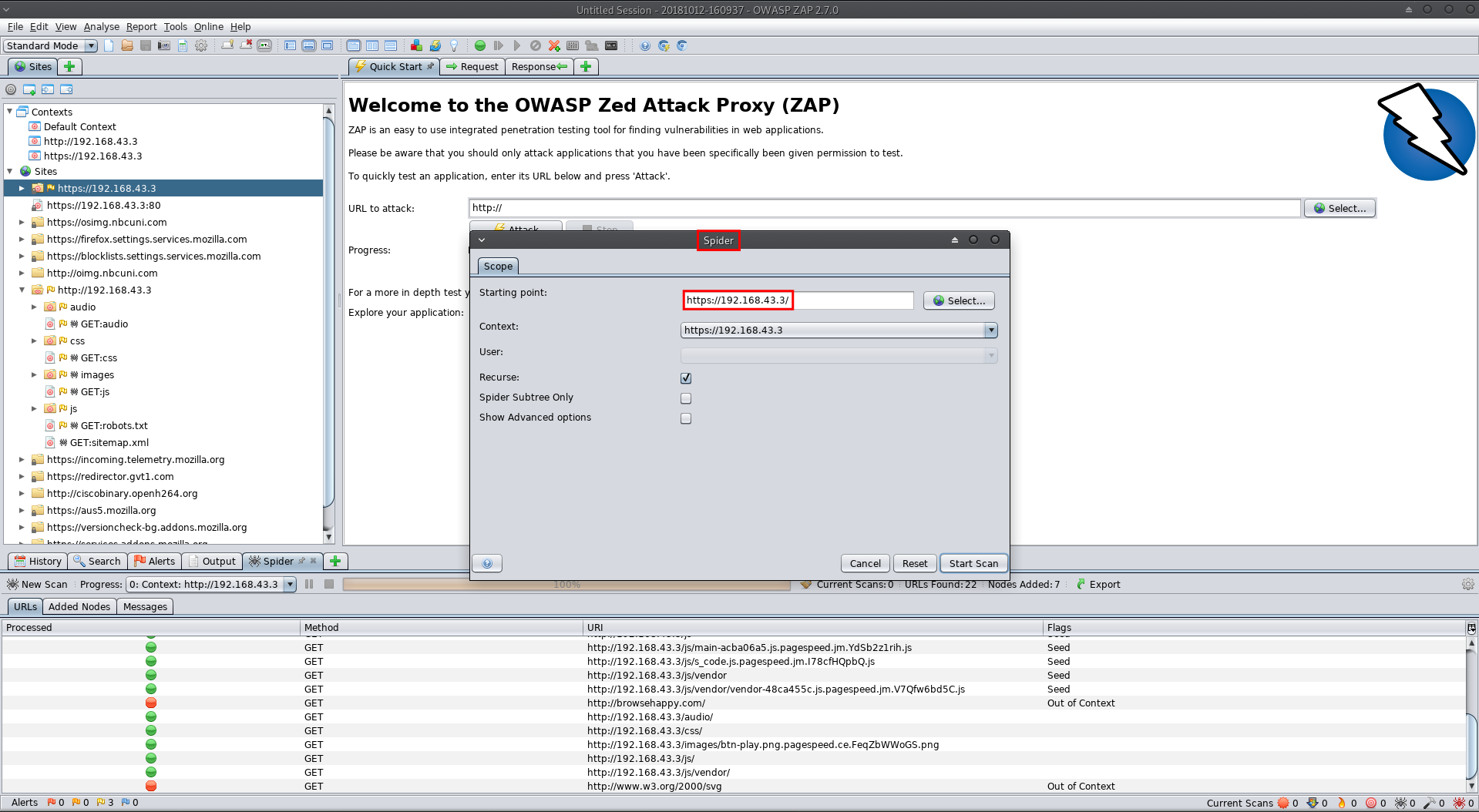
Task: Pause the spider scan with the pause icon
Action: point(309,584)
